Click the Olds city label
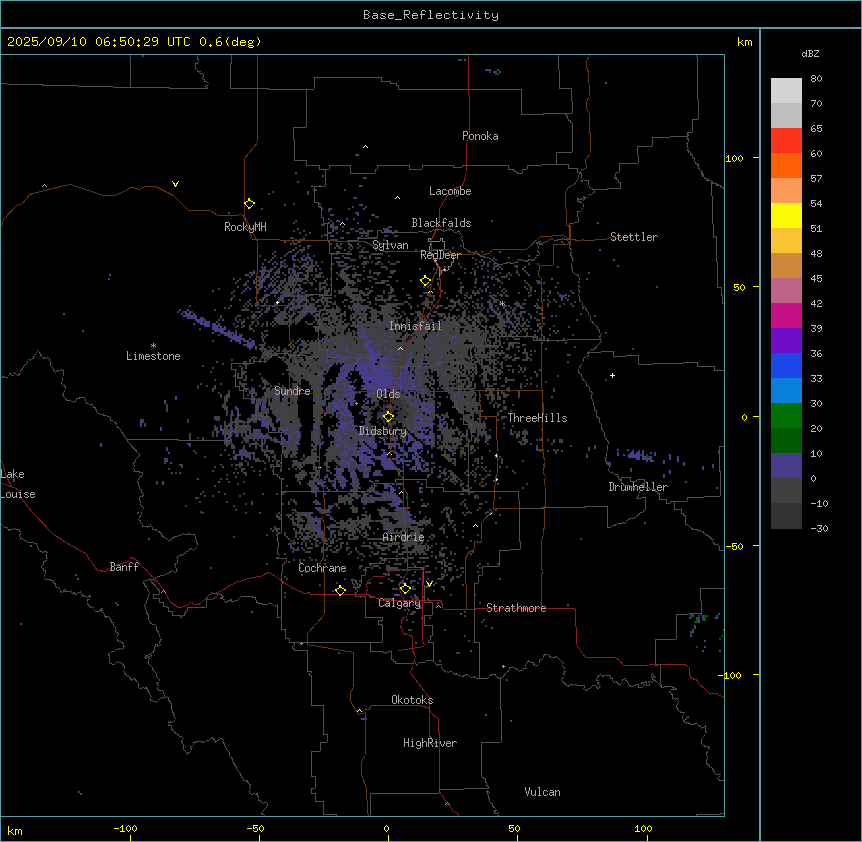The width and height of the screenshot is (862, 842). (388, 394)
